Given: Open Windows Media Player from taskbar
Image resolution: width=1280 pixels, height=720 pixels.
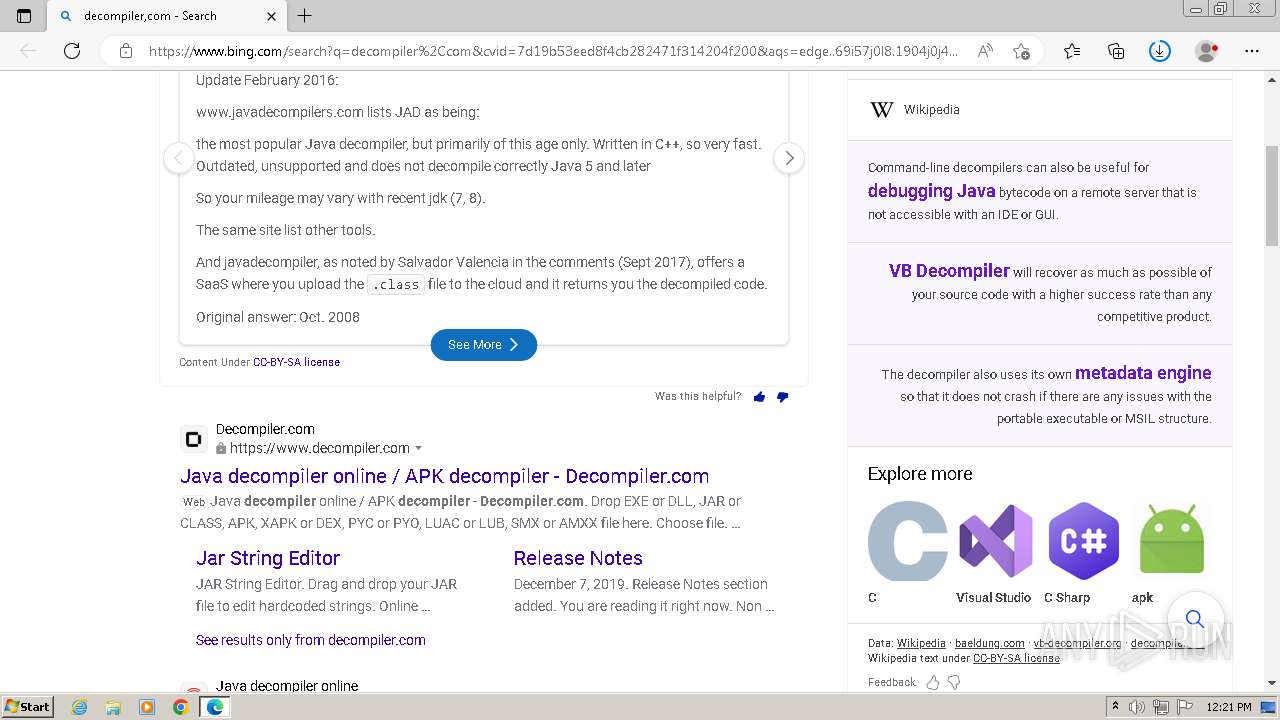Looking at the screenshot, I should (x=147, y=707).
